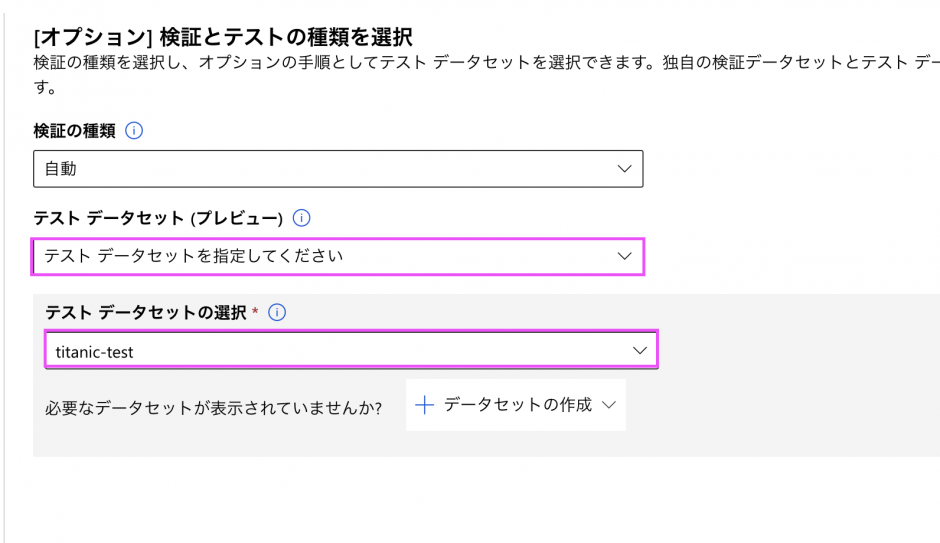This screenshot has height=543, width=940.
Task: Click info icon next to テスト データセット (プレビュー)
Action: [302, 218]
